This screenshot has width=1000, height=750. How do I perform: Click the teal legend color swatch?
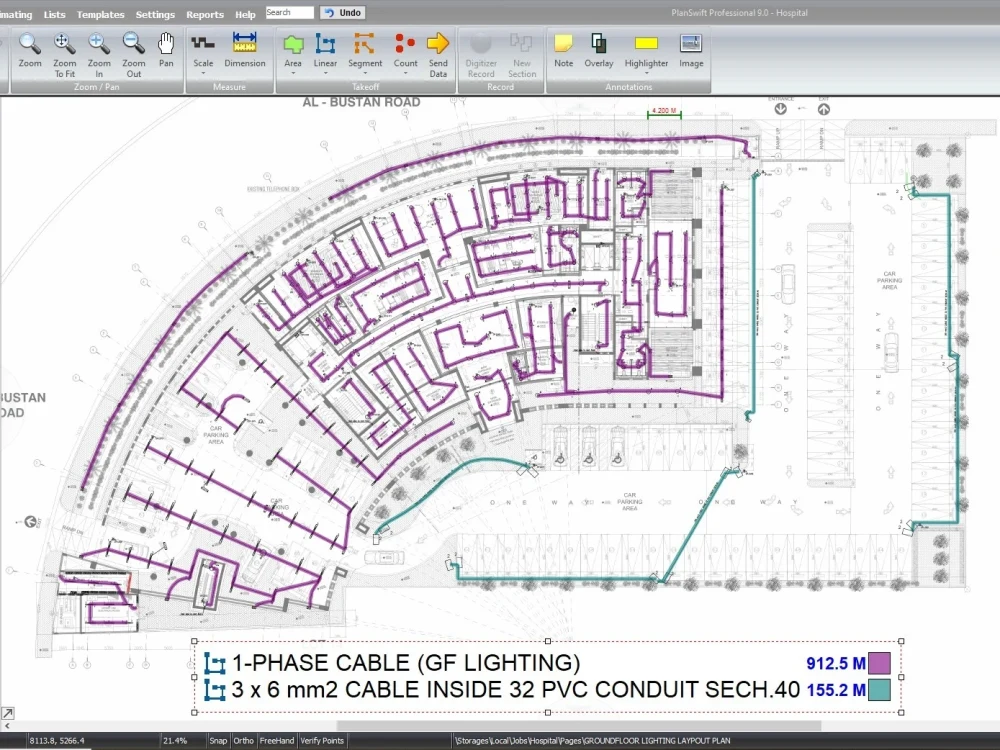[879, 690]
